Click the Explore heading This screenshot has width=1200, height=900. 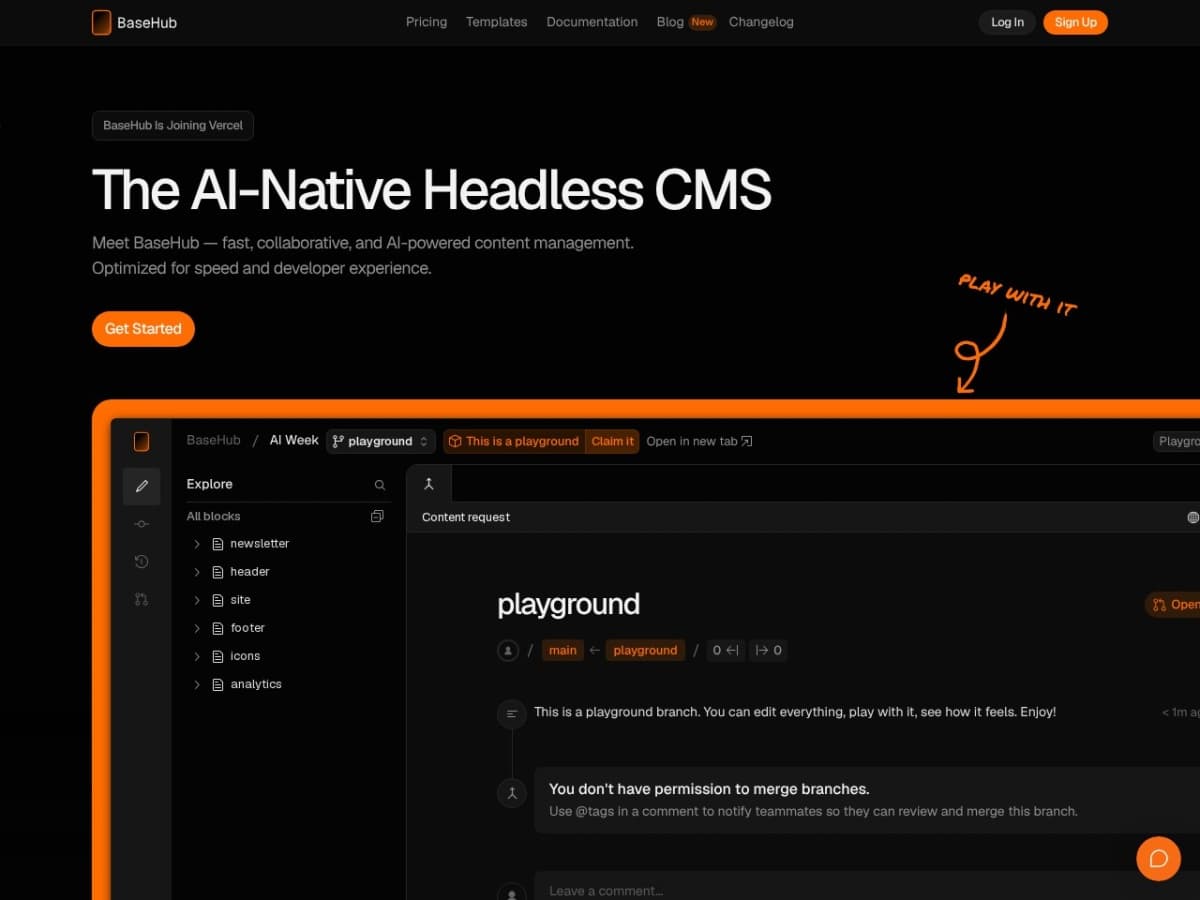pyautogui.click(x=209, y=484)
